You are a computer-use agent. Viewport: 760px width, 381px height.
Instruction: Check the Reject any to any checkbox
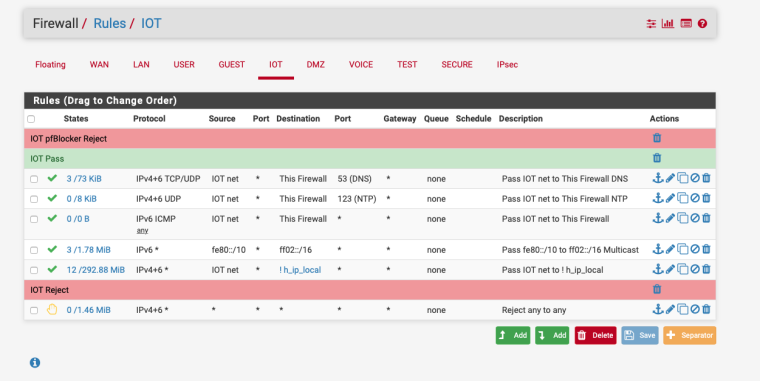(34, 310)
